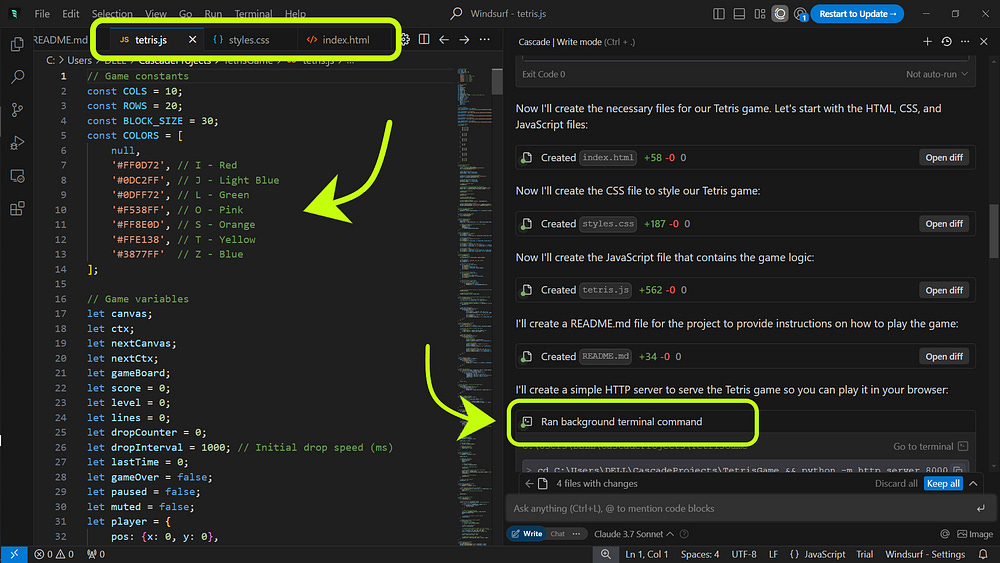Open the Terminal menu
Screen dimensions: 1000x563
pos(253,13)
